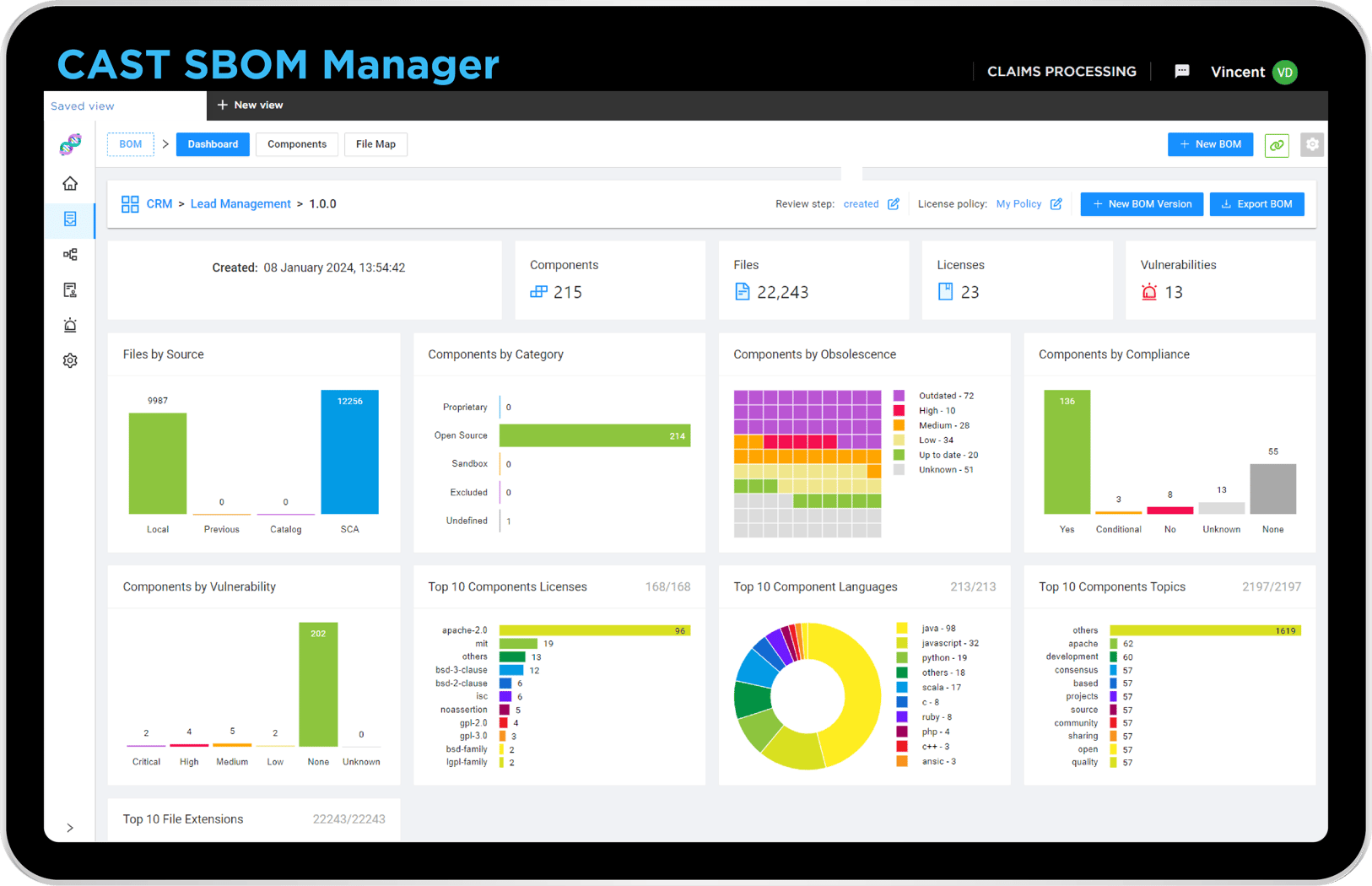Screen dimensions: 1372x886
Task: Edit the review step with the pencil icon
Action: pos(894,203)
